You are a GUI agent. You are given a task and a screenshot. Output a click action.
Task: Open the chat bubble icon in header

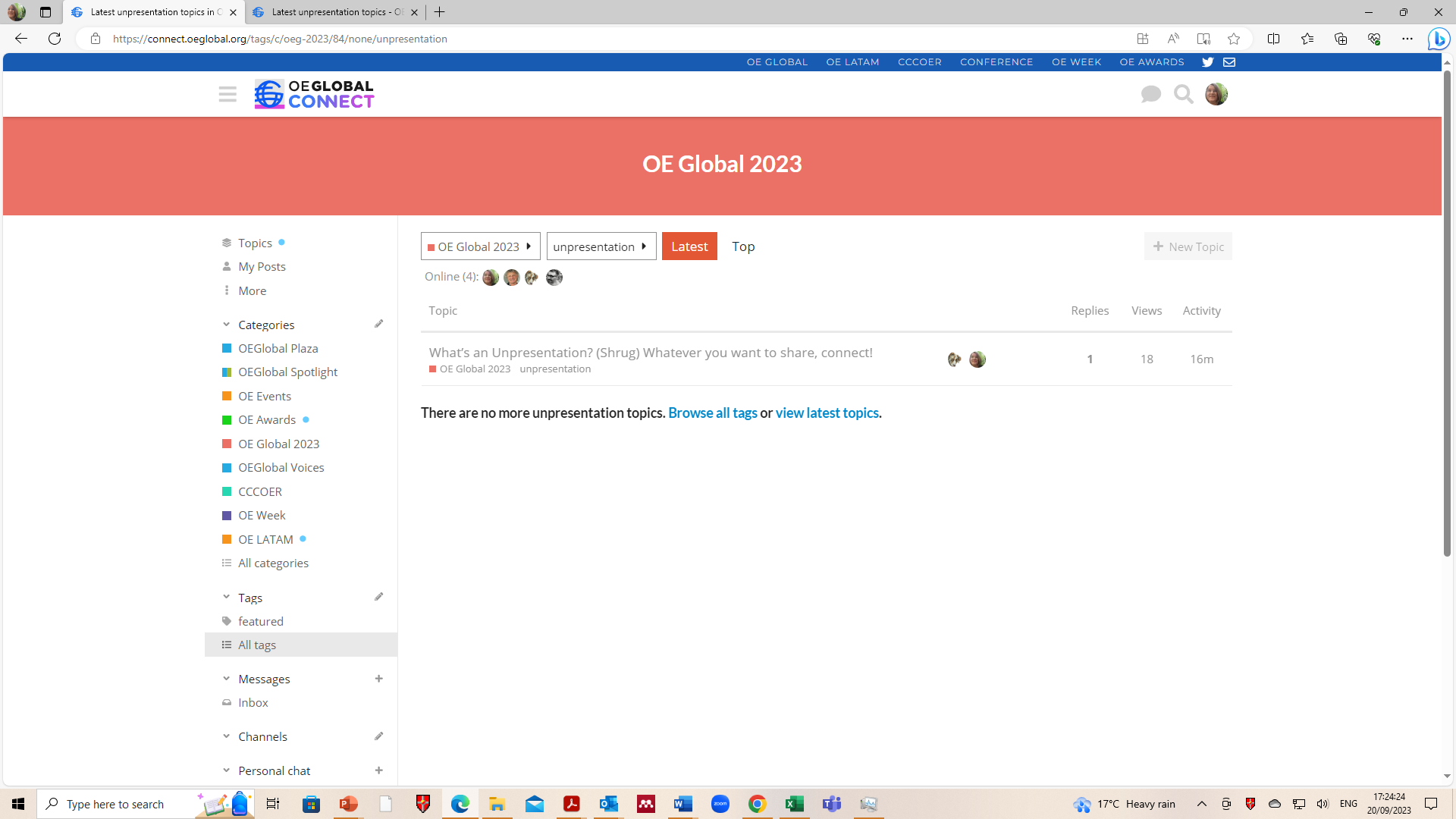click(x=1150, y=94)
